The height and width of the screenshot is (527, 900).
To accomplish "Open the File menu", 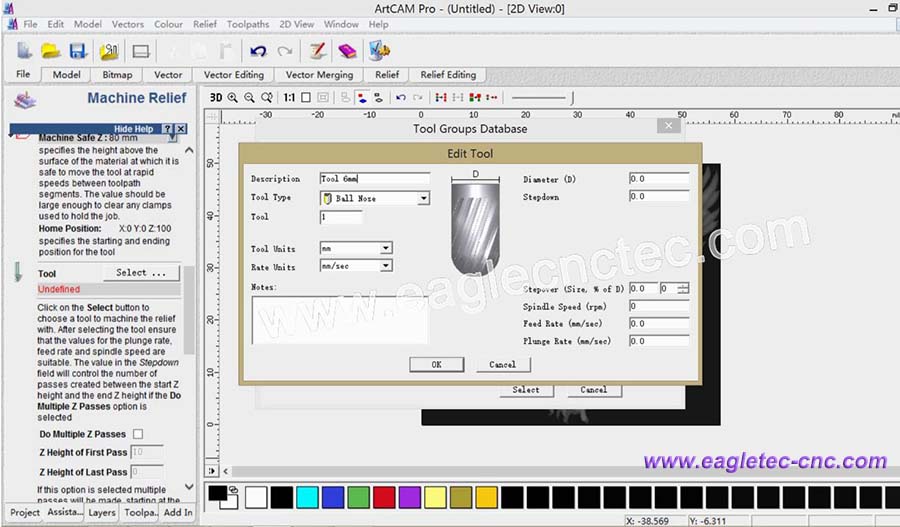I will [x=30, y=24].
